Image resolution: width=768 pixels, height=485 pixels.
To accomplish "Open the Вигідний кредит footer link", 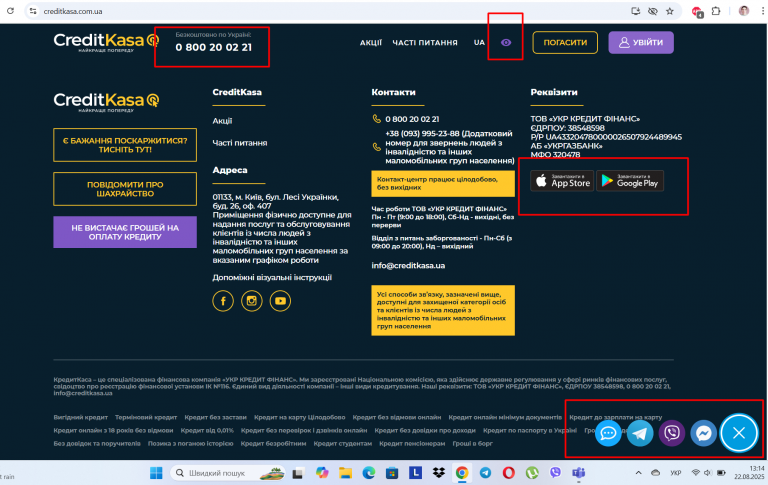I will [80, 417].
